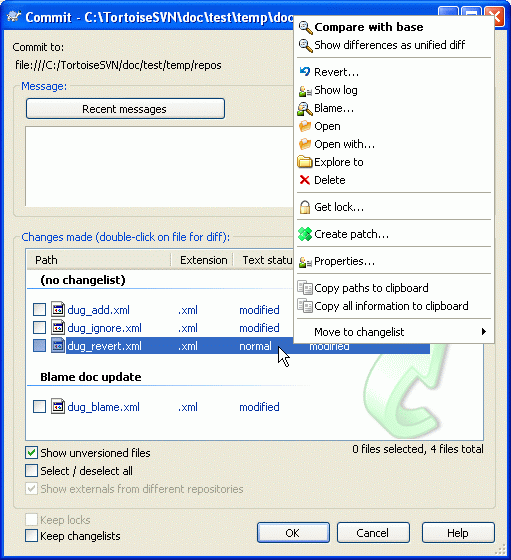The height and width of the screenshot is (560, 511).
Task: Click the dug_revert.xml file icon
Action: coord(58,346)
